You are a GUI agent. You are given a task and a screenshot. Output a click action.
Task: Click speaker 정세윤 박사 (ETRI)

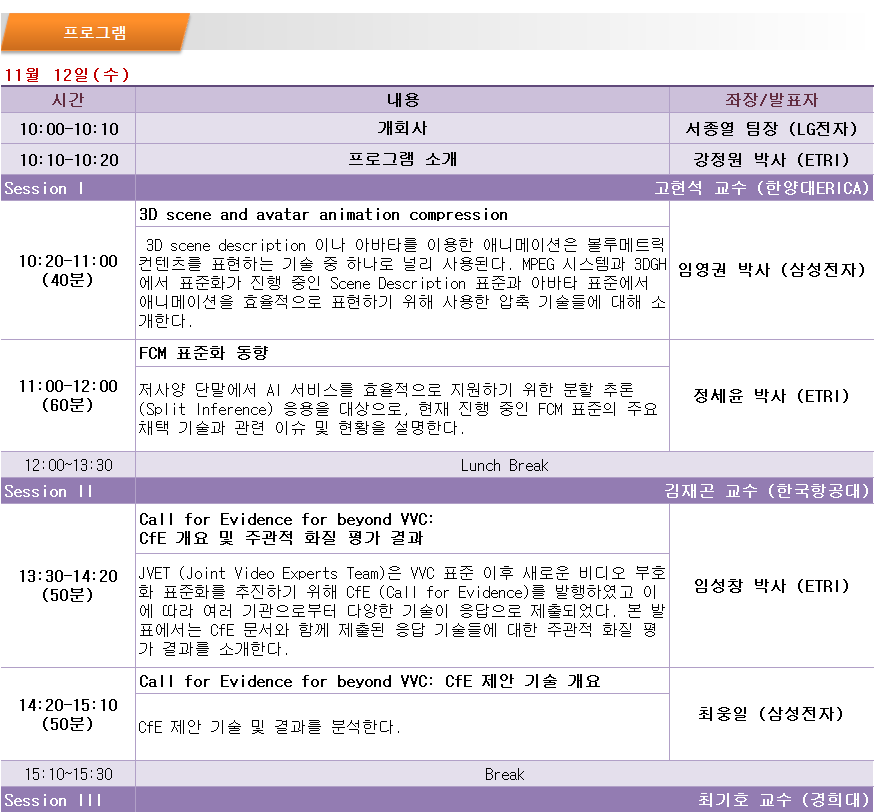pos(771,396)
